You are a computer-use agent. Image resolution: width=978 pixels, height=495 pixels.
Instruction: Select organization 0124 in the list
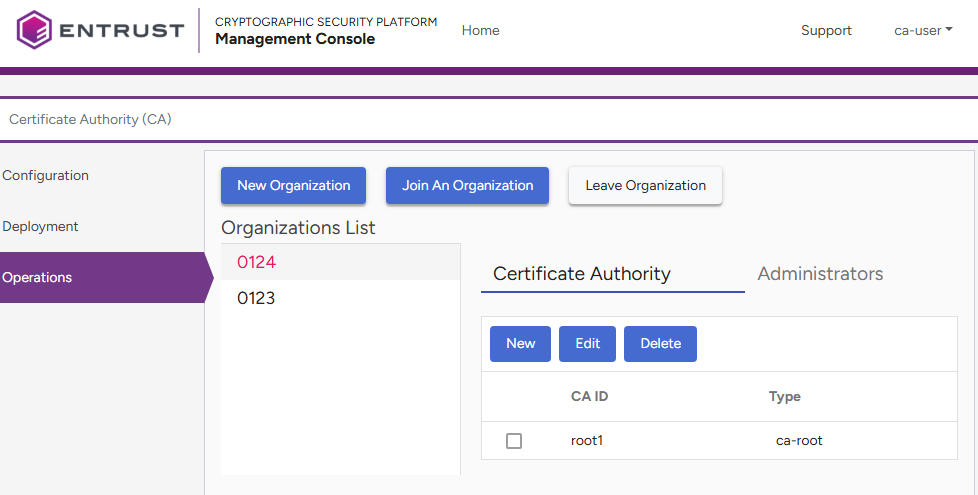click(x=257, y=263)
